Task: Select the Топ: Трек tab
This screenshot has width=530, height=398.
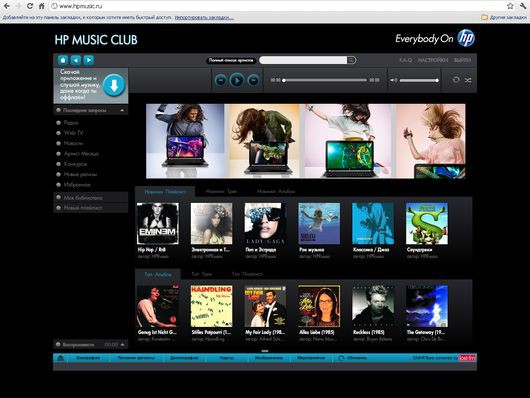Action: pos(202,274)
